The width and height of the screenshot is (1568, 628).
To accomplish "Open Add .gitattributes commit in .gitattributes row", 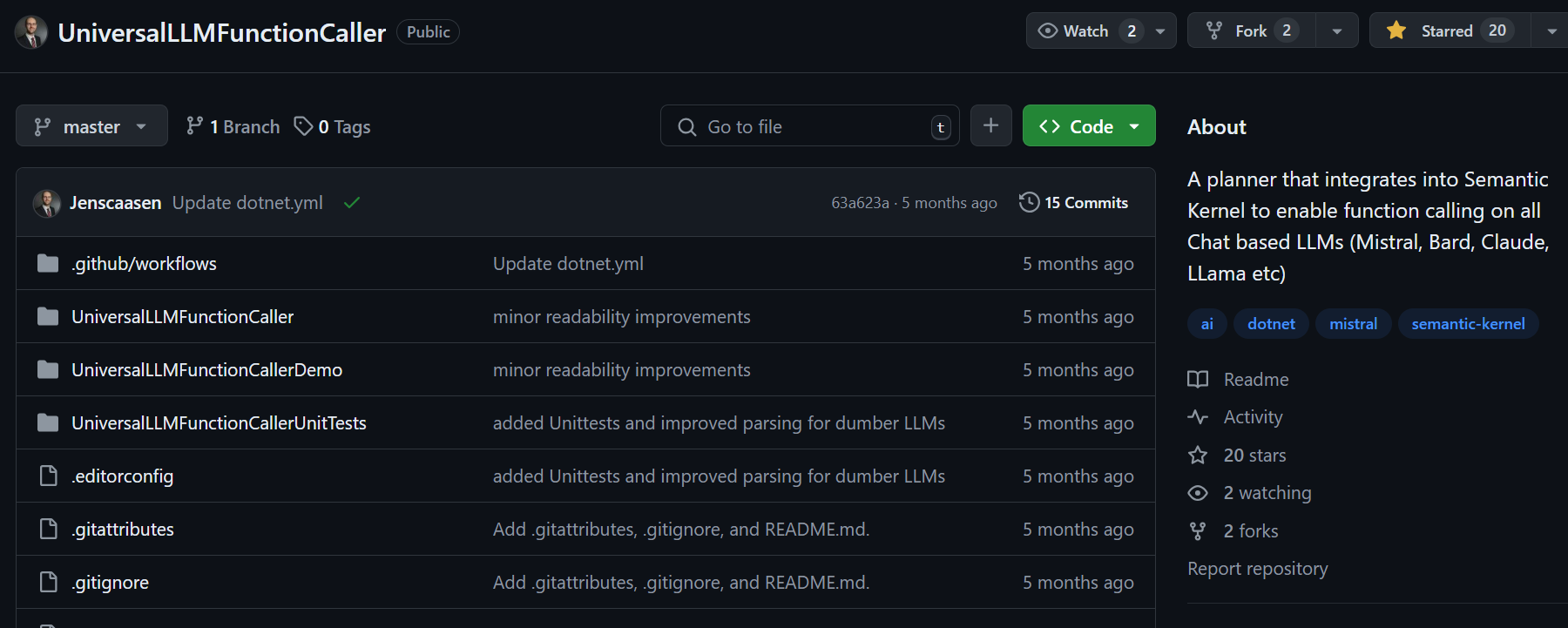I will point(681,530).
